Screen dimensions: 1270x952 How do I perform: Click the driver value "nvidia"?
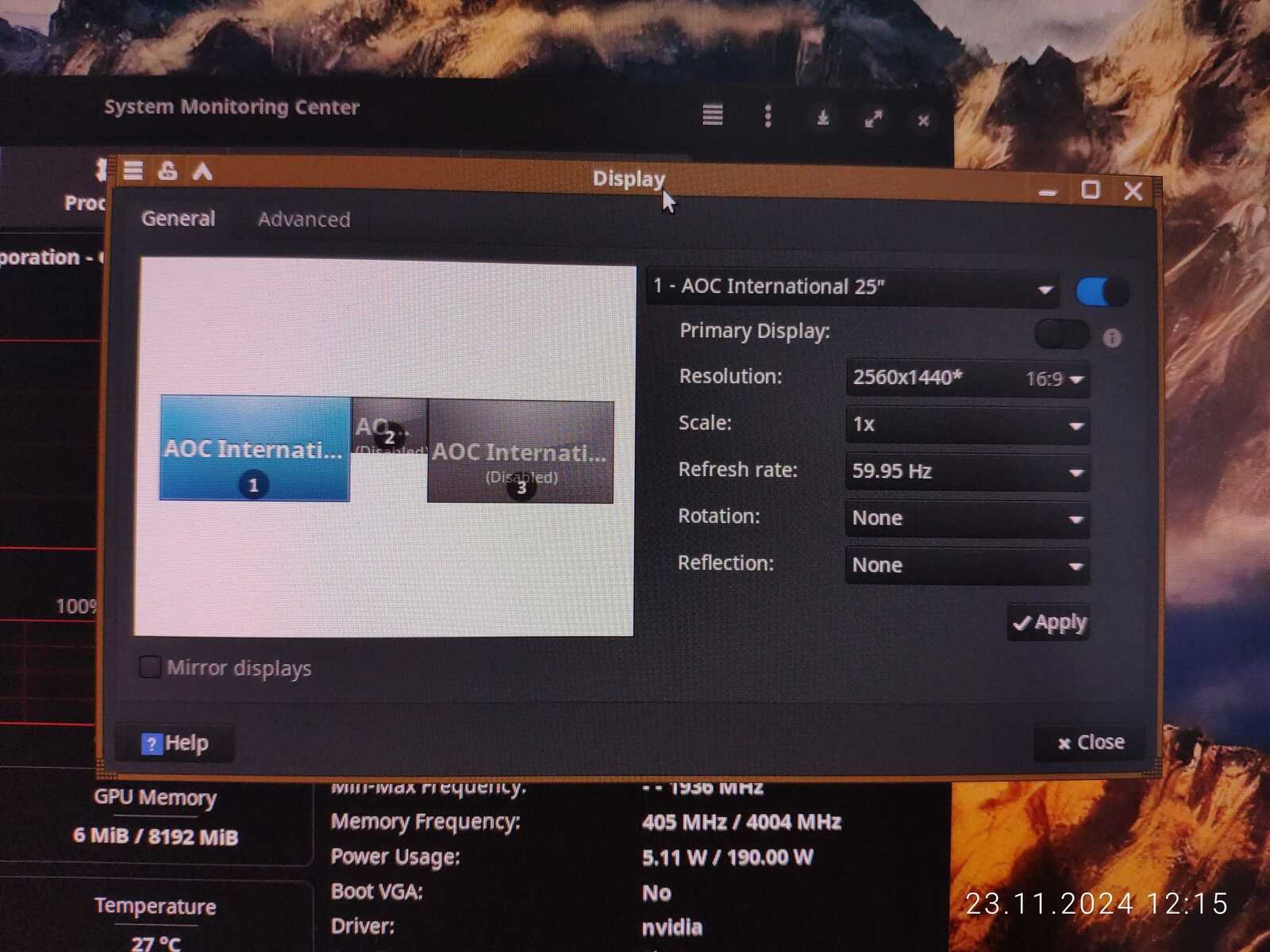672,927
